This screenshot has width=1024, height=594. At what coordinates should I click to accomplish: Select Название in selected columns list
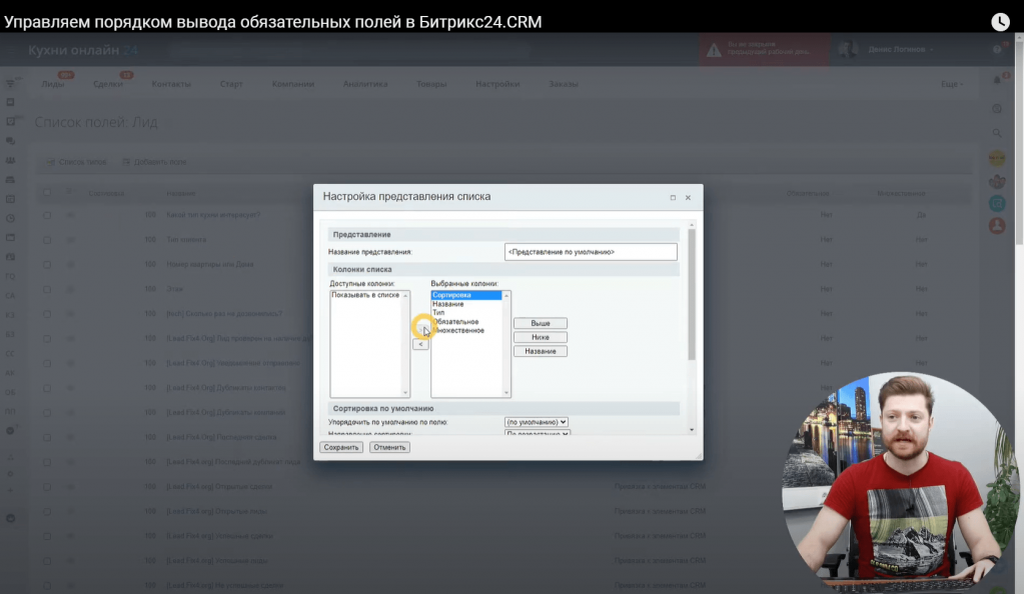point(448,304)
